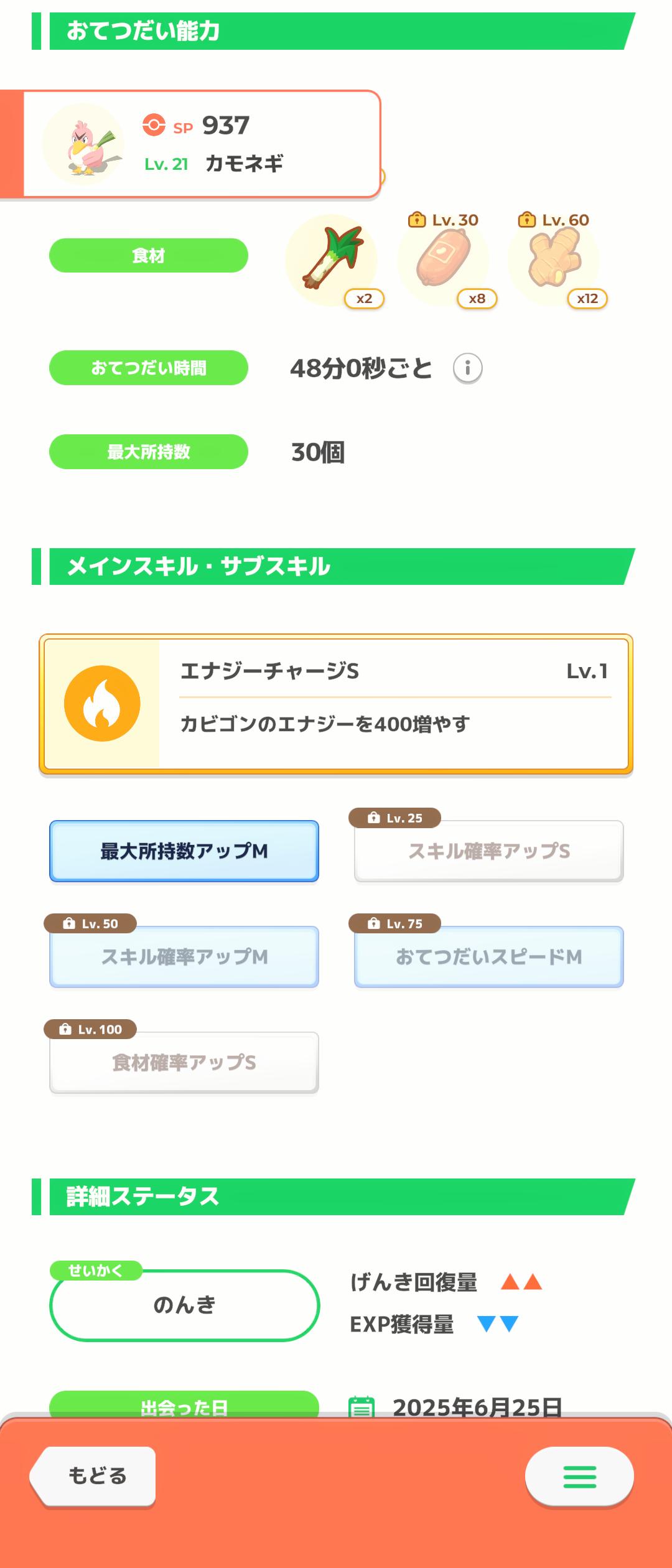Go back with the もどる button
Screen dimensions: 672x1568
[x=93, y=1476]
